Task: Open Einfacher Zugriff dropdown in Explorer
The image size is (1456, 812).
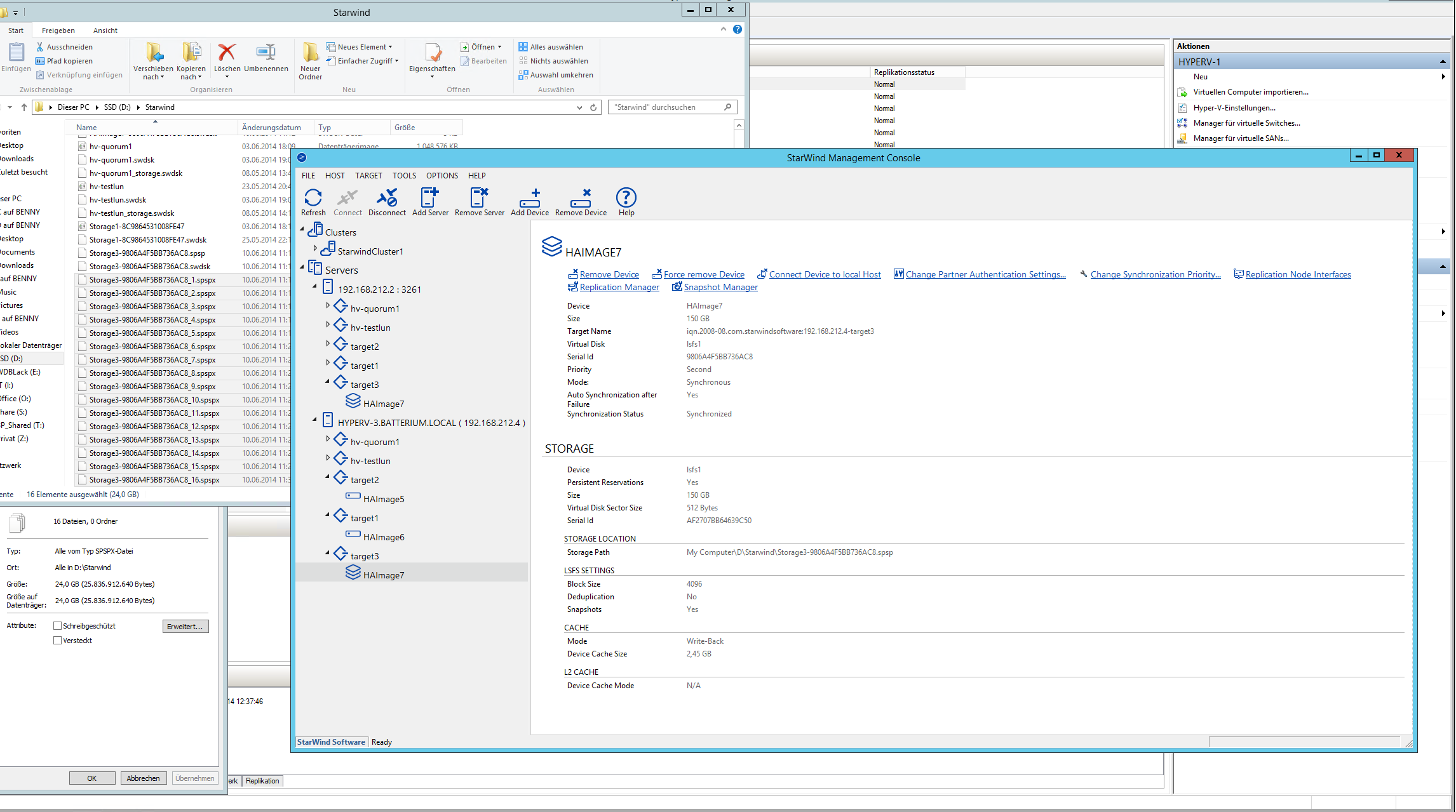Action: (363, 61)
